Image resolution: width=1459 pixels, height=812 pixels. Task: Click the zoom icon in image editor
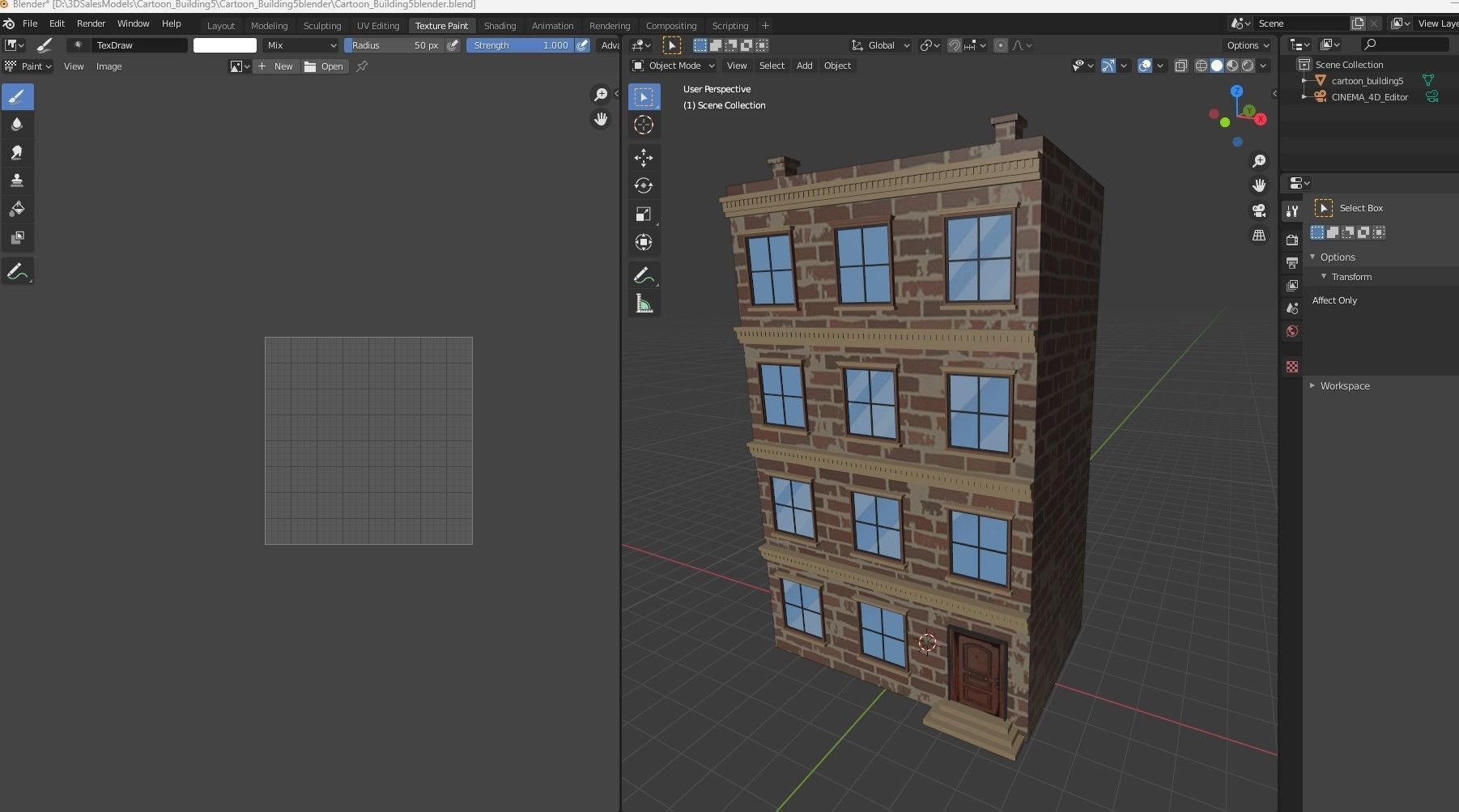click(601, 95)
